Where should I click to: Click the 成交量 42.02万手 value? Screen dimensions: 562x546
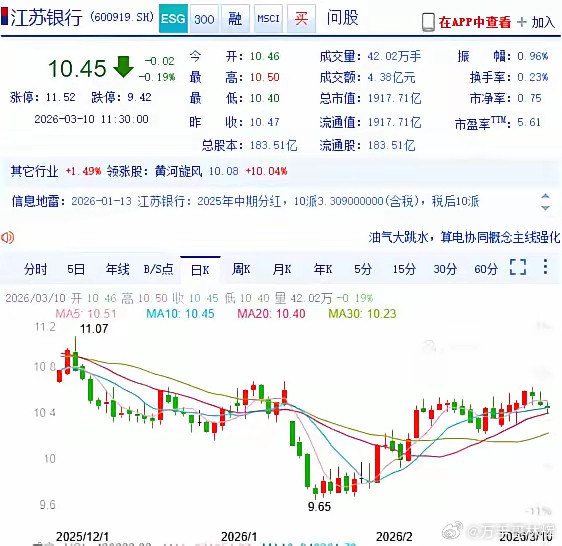[394, 56]
